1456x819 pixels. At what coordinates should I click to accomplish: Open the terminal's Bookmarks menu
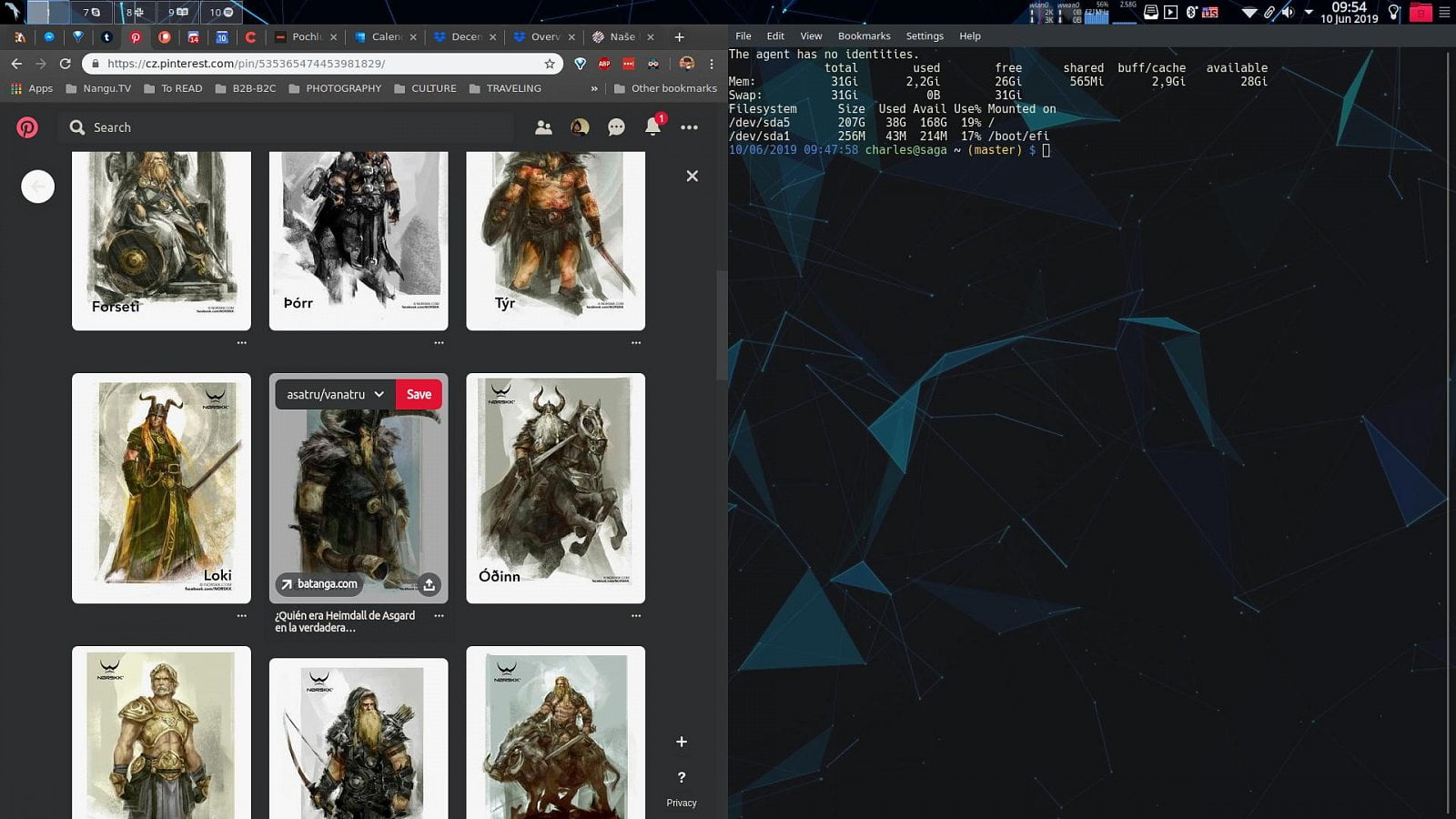click(864, 35)
